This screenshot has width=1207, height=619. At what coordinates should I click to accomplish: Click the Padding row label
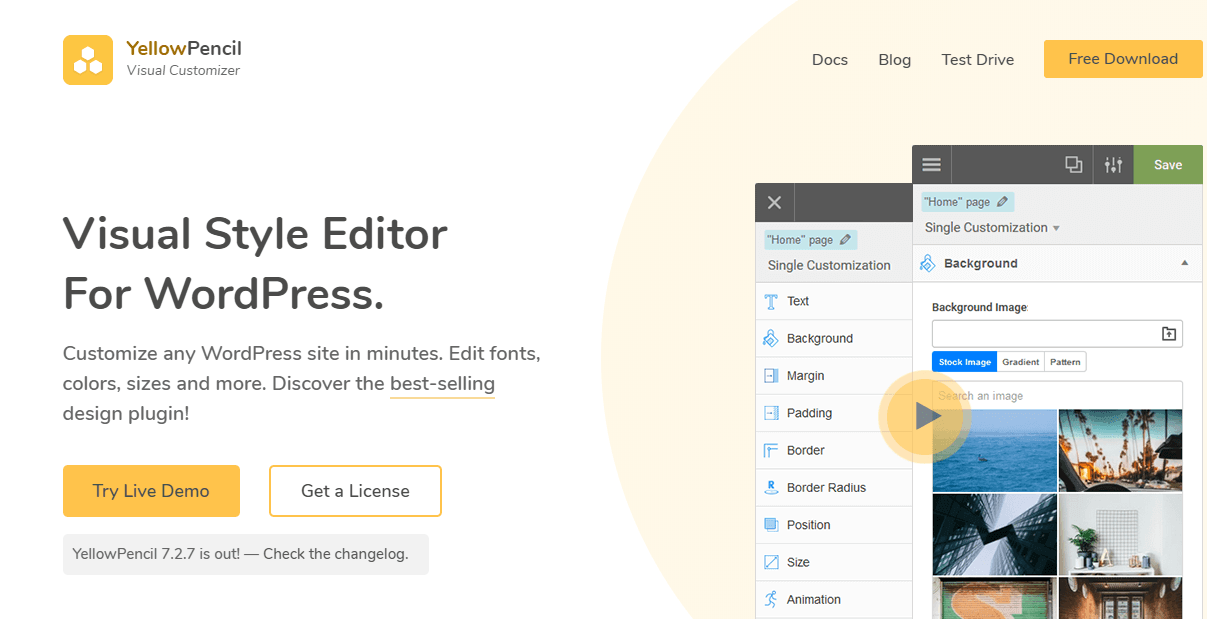[x=810, y=413]
